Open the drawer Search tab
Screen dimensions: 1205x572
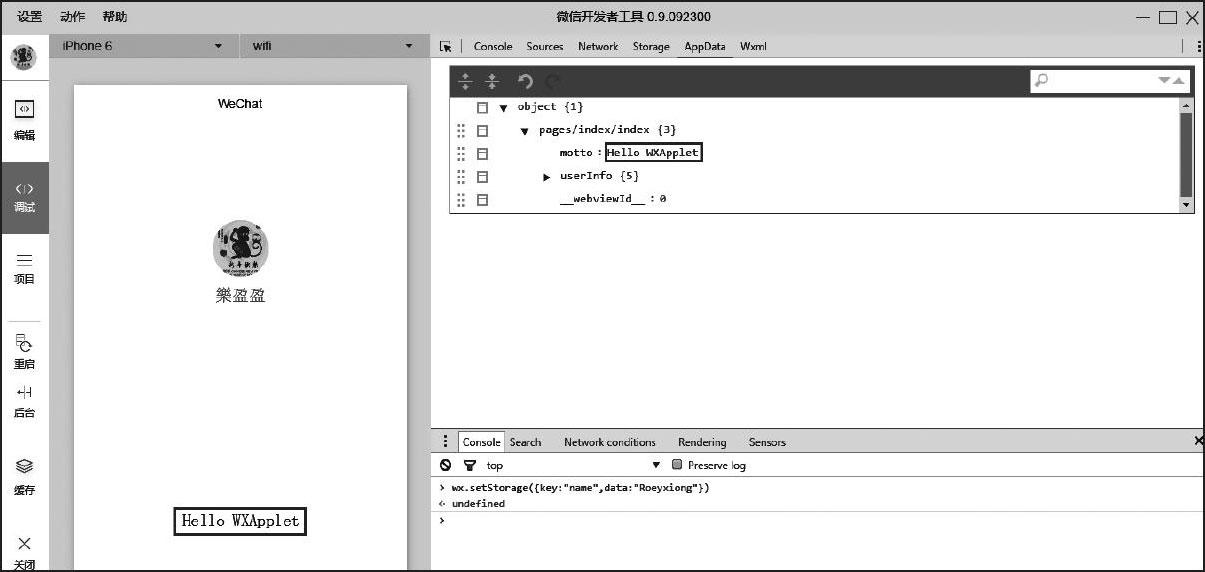click(525, 442)
